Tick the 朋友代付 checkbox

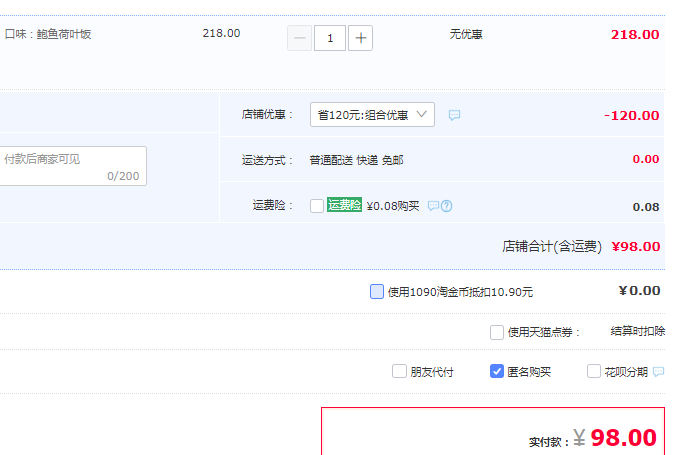(399, 371)
